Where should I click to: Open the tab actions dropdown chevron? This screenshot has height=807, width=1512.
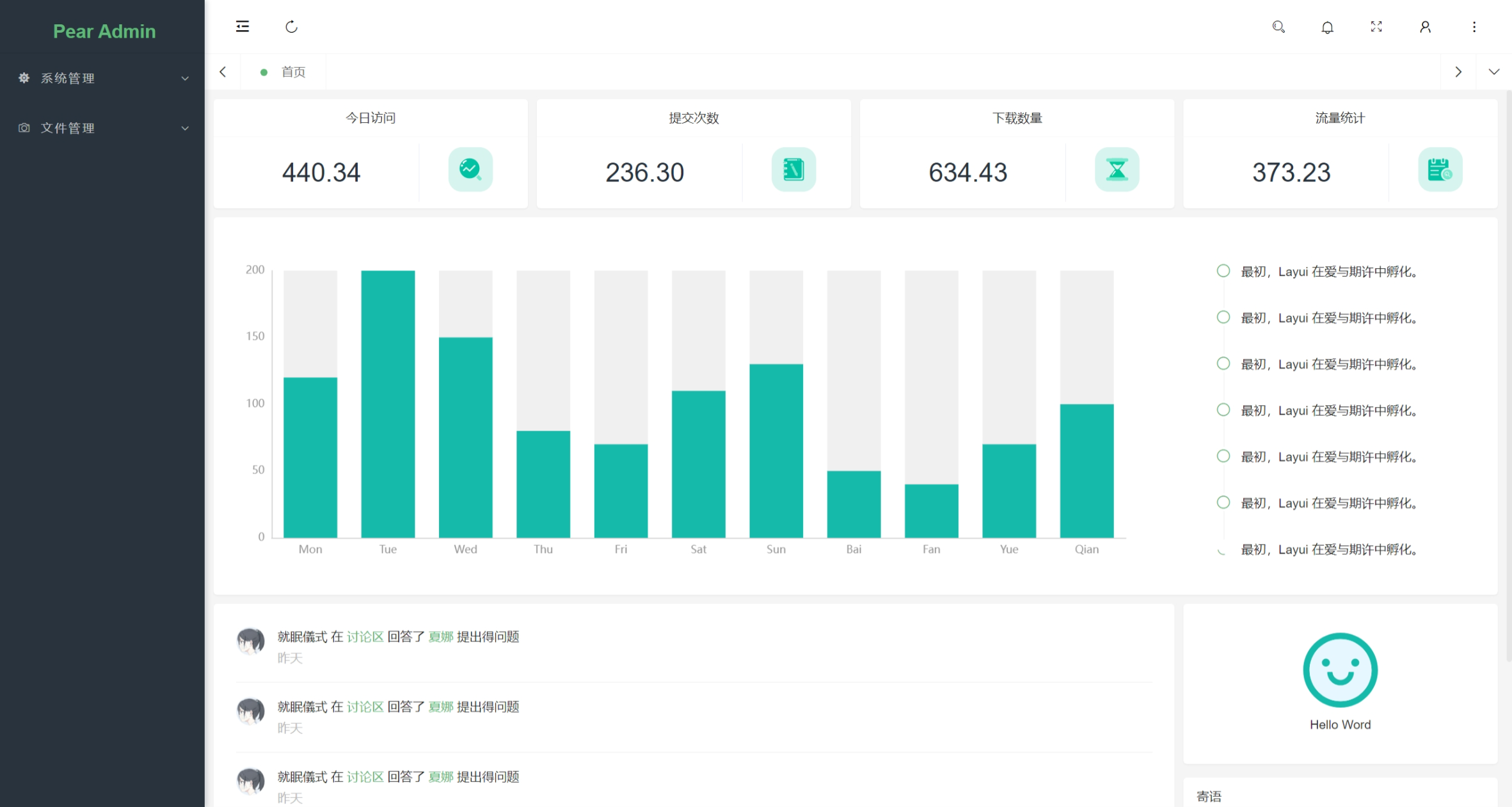(x=1493, y=72)
